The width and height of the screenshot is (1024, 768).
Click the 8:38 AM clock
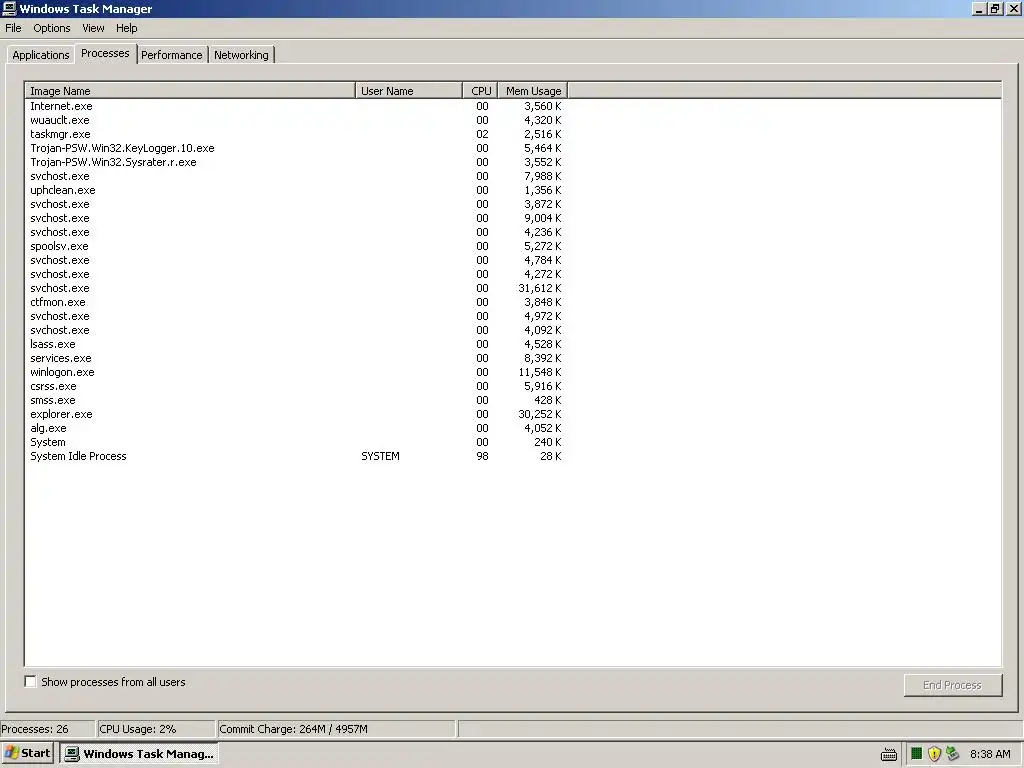(990, 754)
